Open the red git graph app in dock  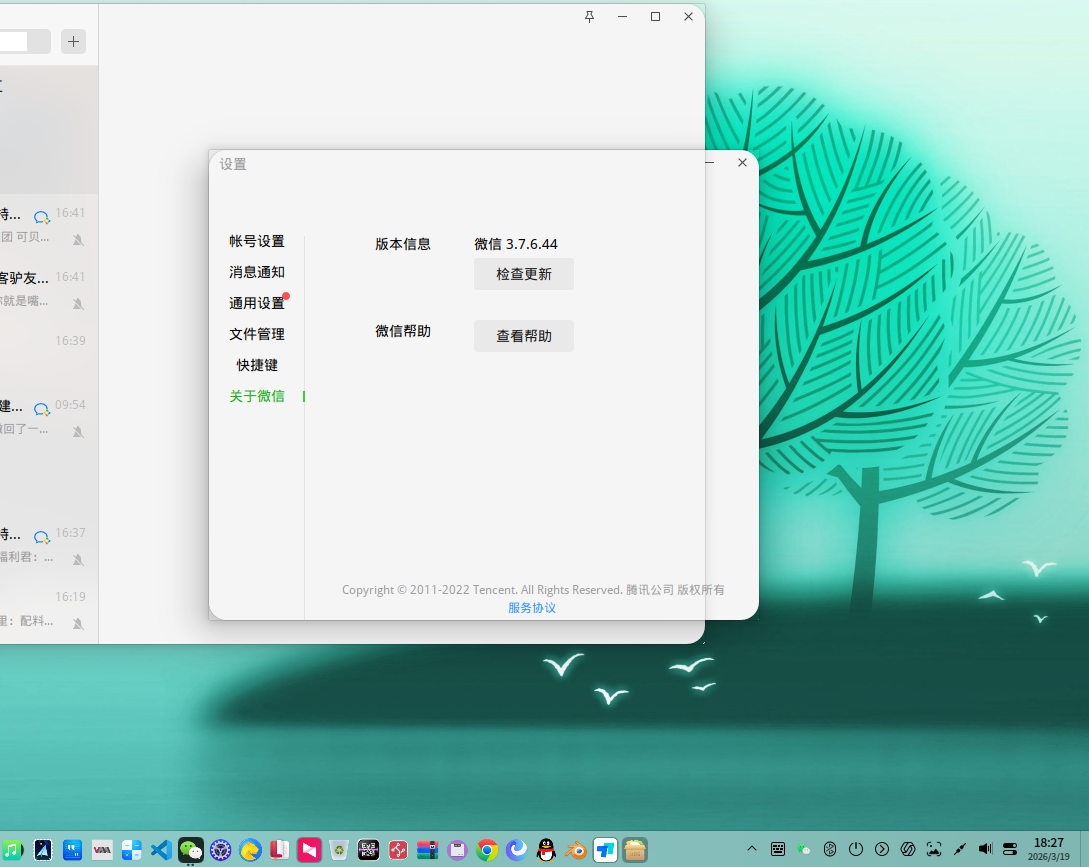(398, 850)
